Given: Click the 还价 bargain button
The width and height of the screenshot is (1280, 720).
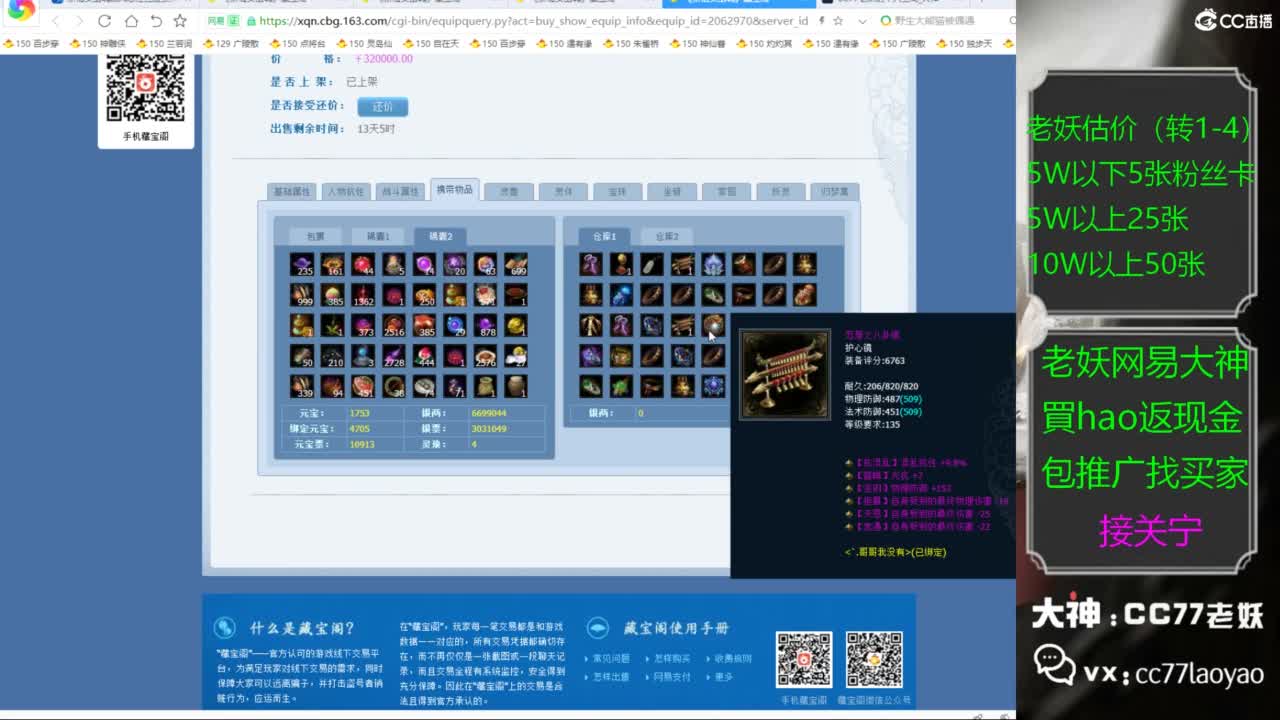Looking at the screenshot, I should click(x=383, y=107).
